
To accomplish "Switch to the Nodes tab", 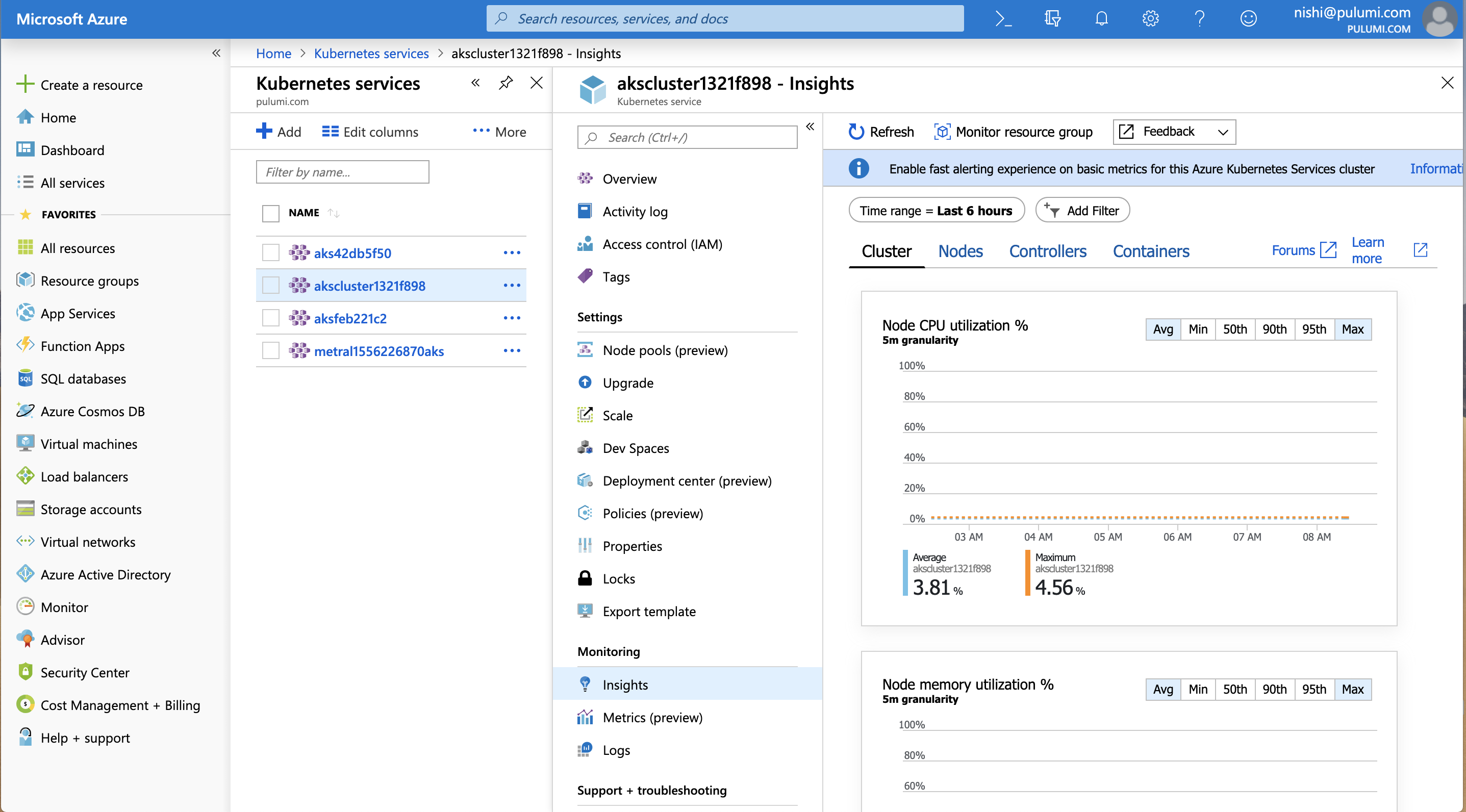I will (960, 251).
